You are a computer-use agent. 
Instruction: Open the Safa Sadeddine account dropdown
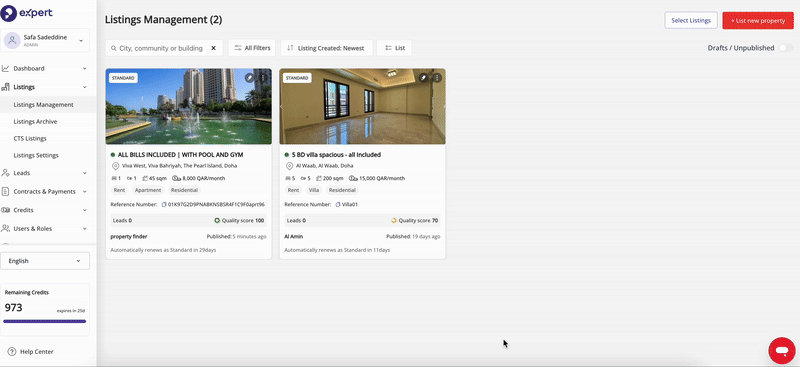click(81, 40)
